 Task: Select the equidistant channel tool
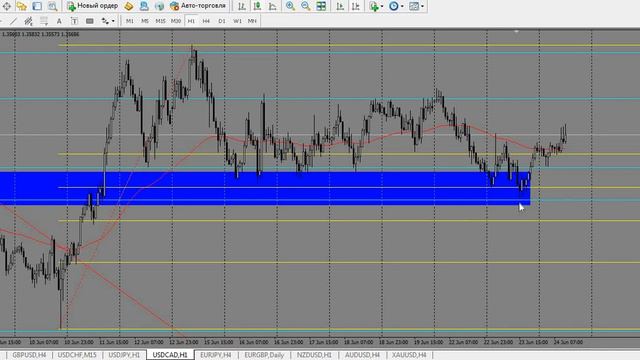(28, 21)
